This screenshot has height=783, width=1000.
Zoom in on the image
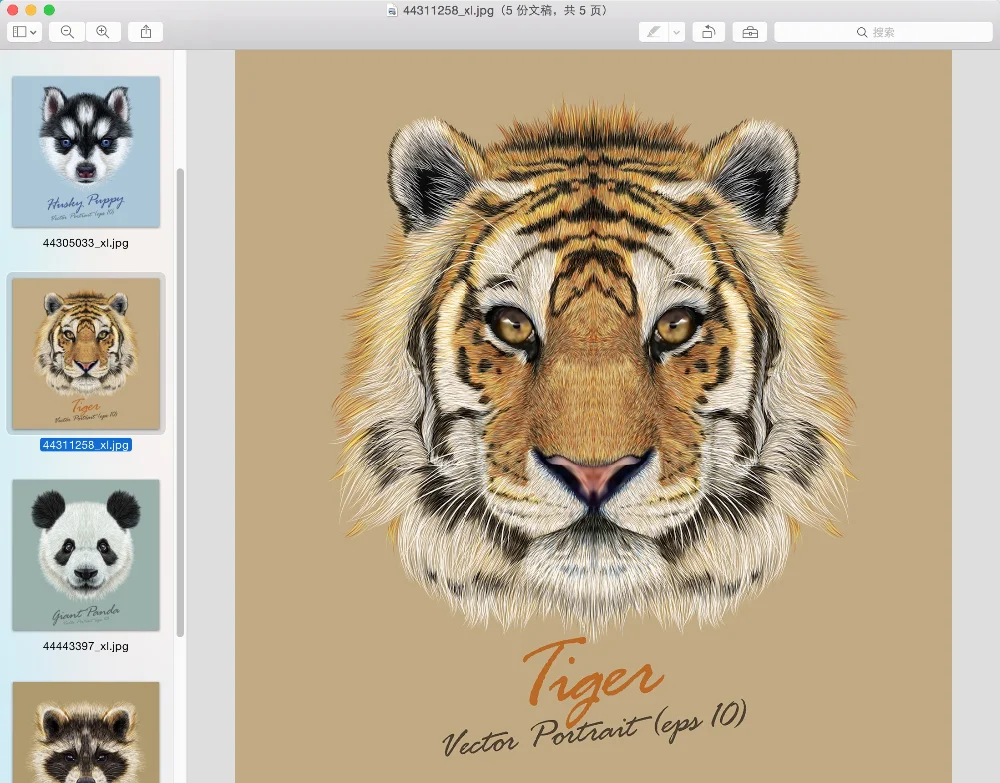tap(103, 32)
